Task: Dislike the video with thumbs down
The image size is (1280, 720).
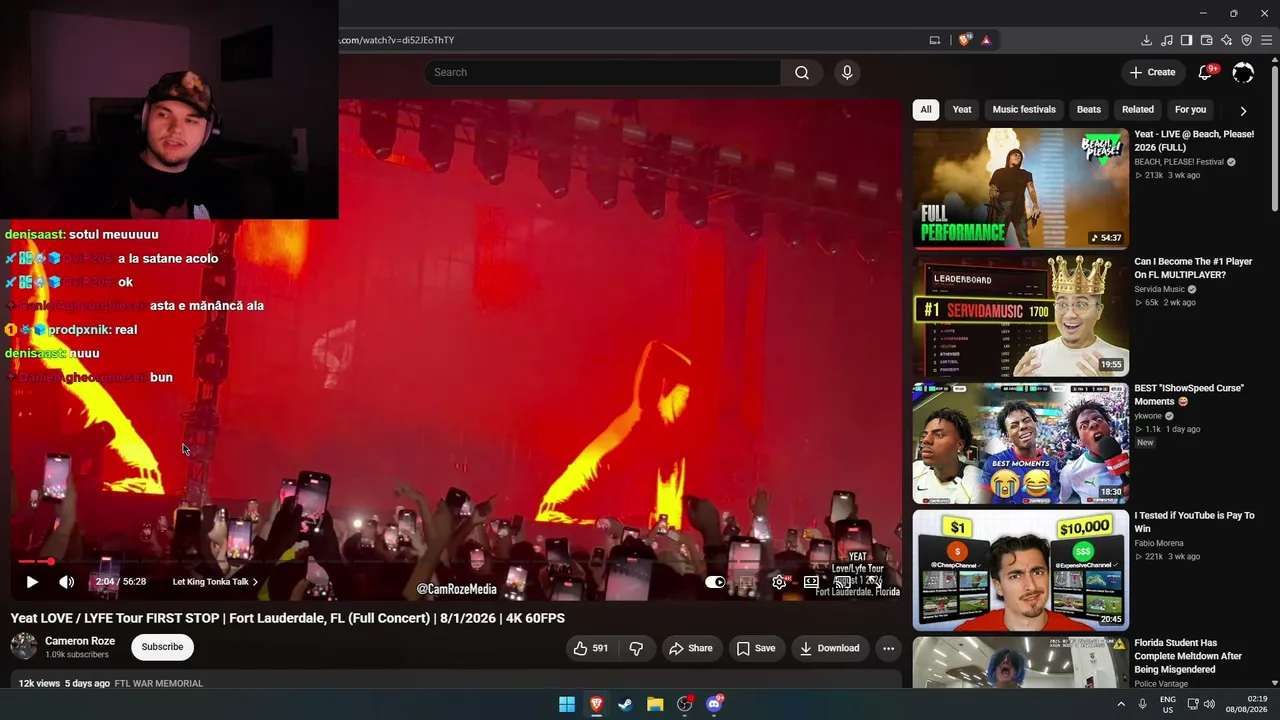Action: pyautogui.click(x=636, y=648)
